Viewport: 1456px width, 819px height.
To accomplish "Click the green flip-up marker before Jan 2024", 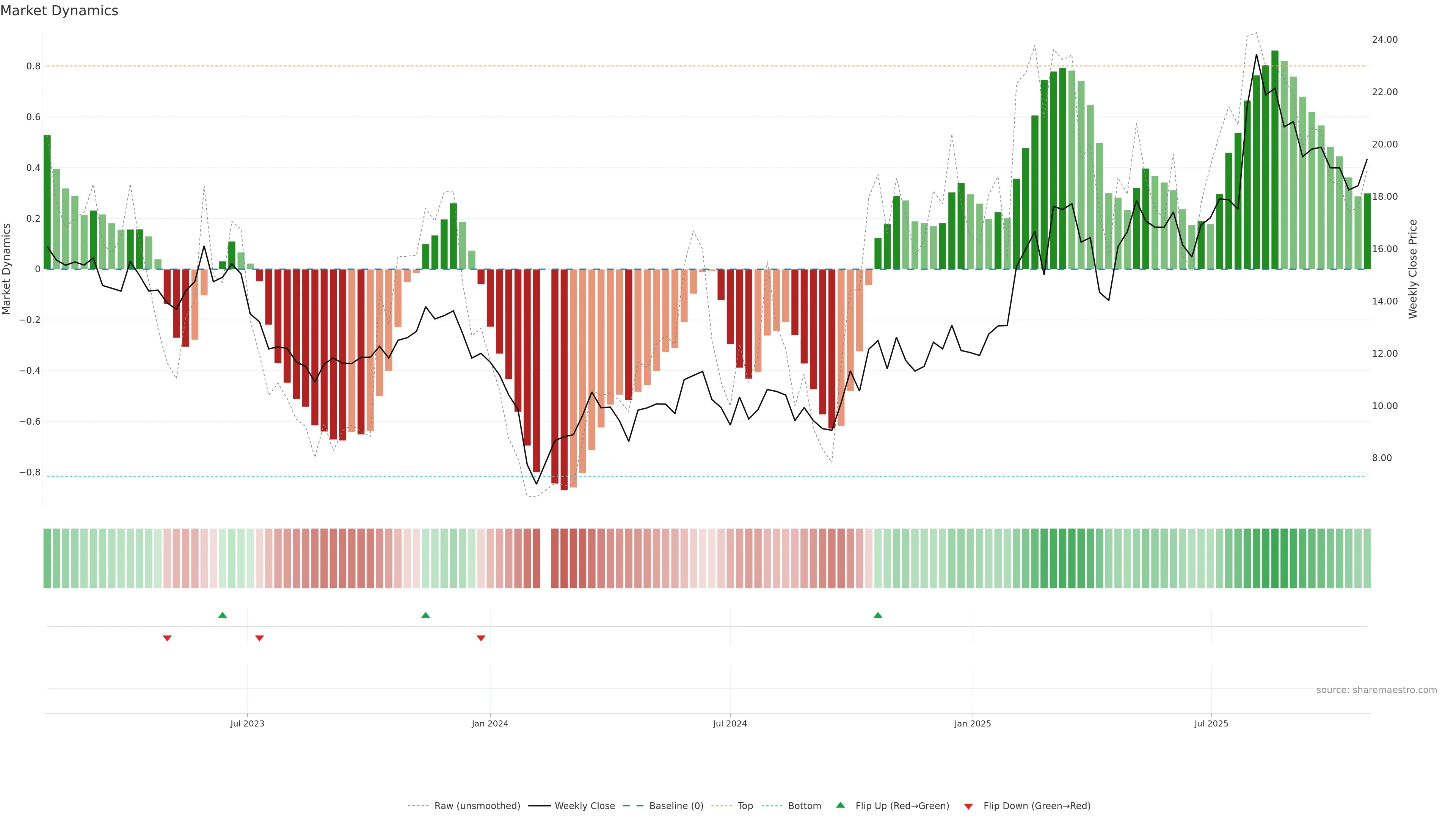I will 425,615.
